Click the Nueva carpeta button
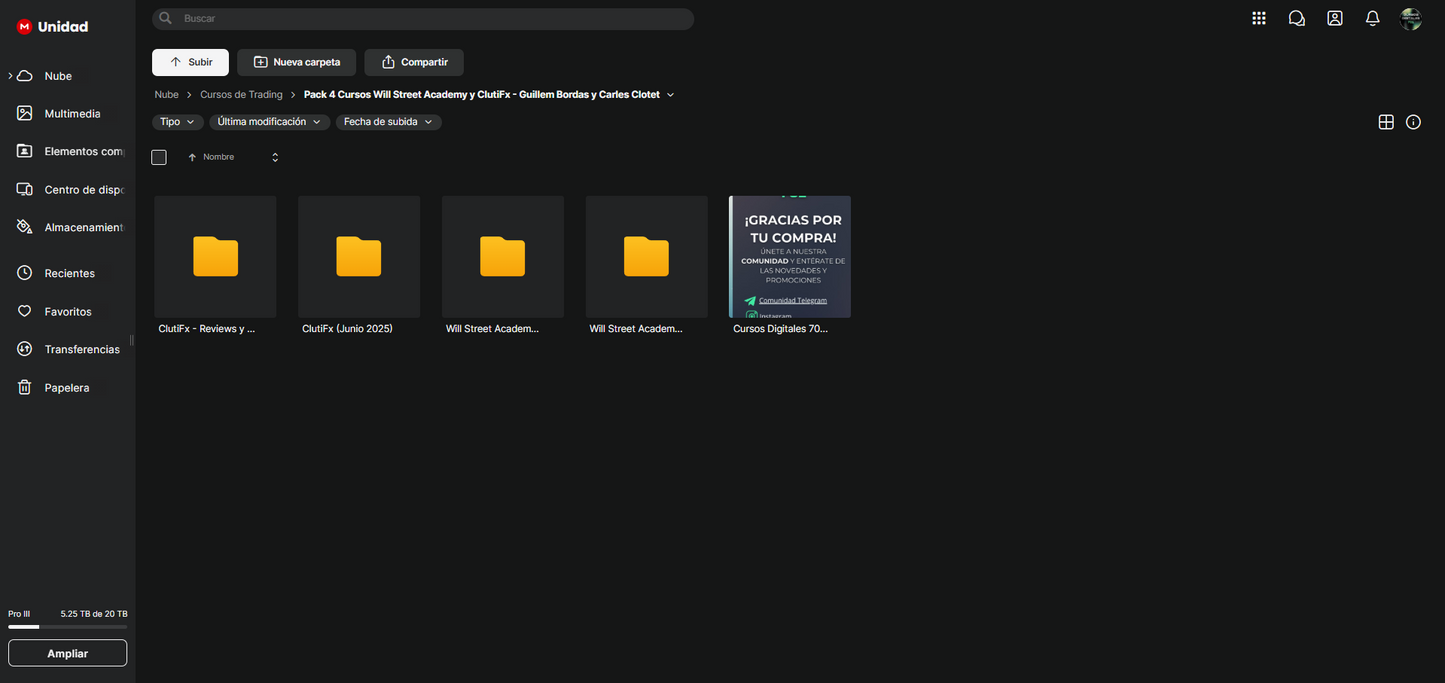The width and height of the screenshot is (1445, 683). coord(297,62)
